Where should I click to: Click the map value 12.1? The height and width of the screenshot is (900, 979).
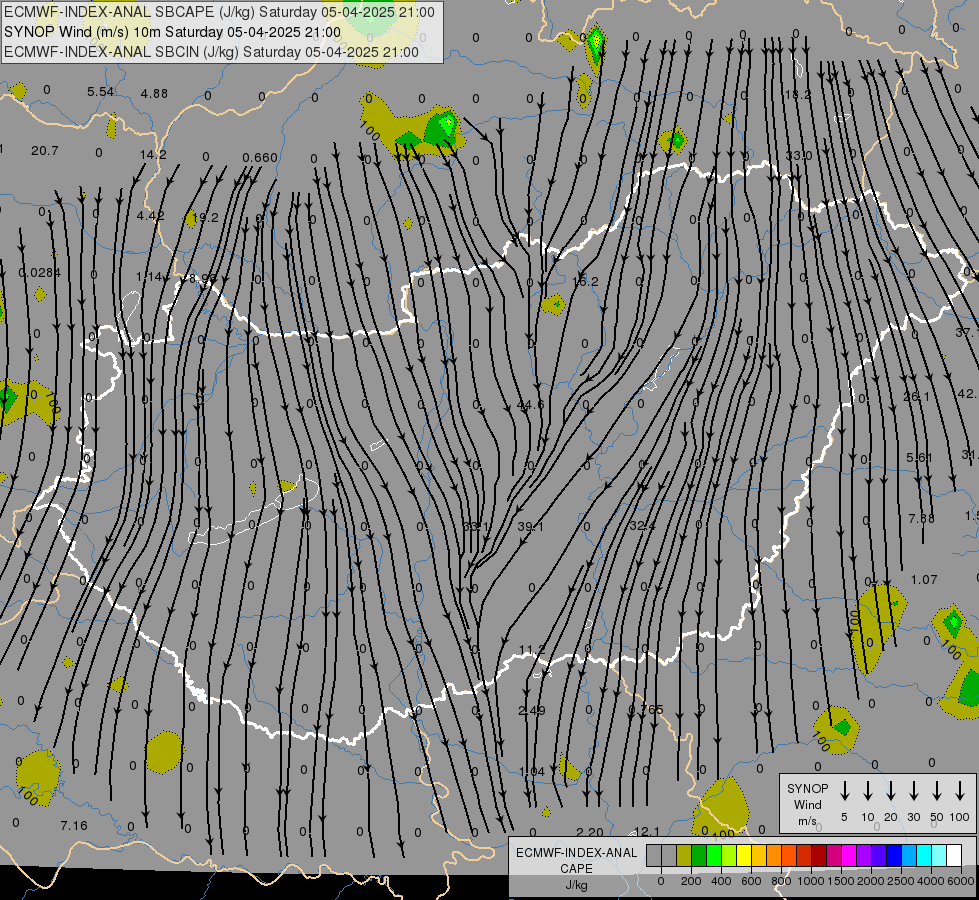point(647,831)
